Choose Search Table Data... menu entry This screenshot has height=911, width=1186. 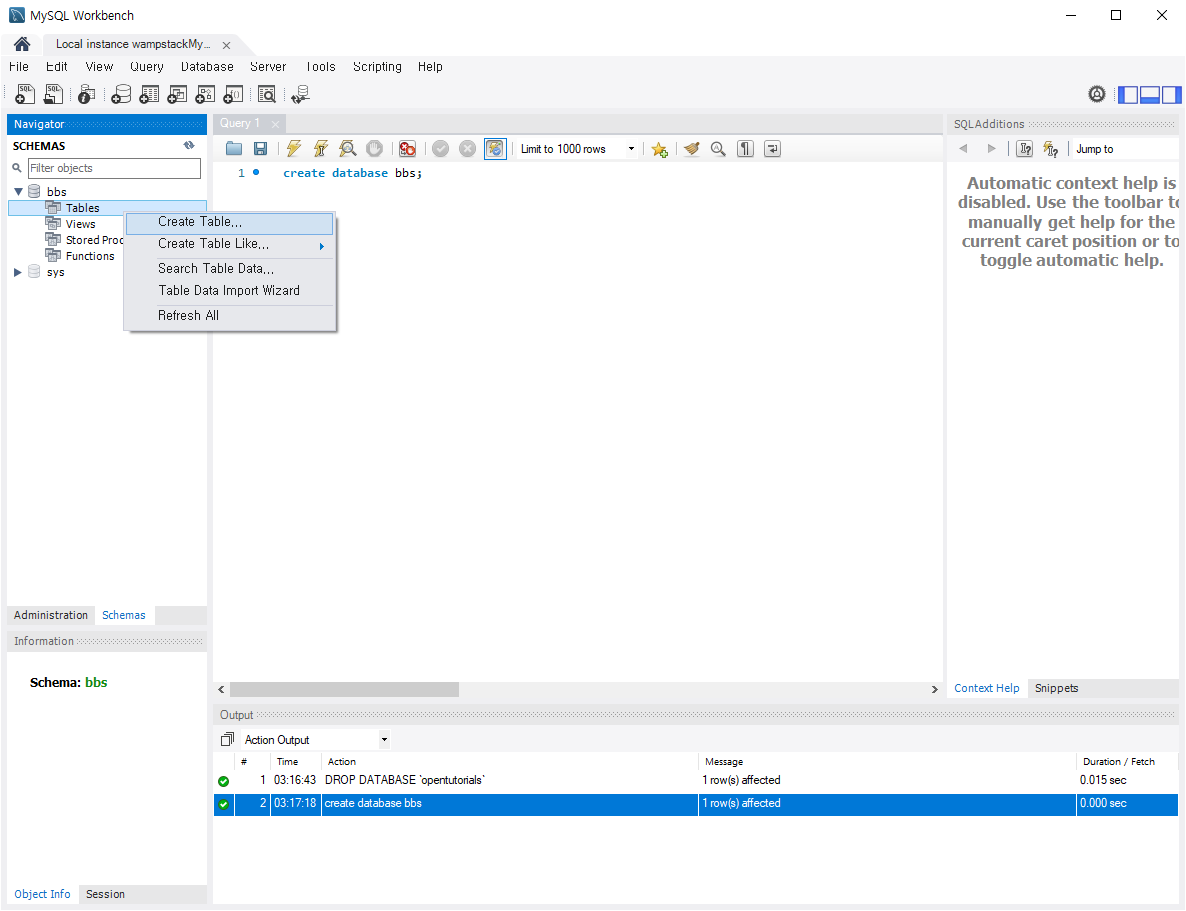click(x=229, y=269)
